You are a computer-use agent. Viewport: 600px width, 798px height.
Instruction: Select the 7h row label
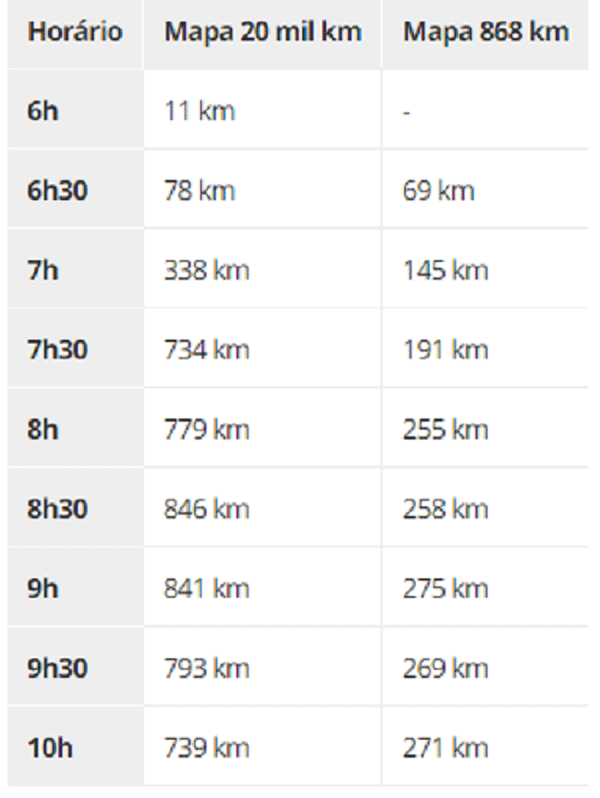pyautogui.click(x=43, y=270)
